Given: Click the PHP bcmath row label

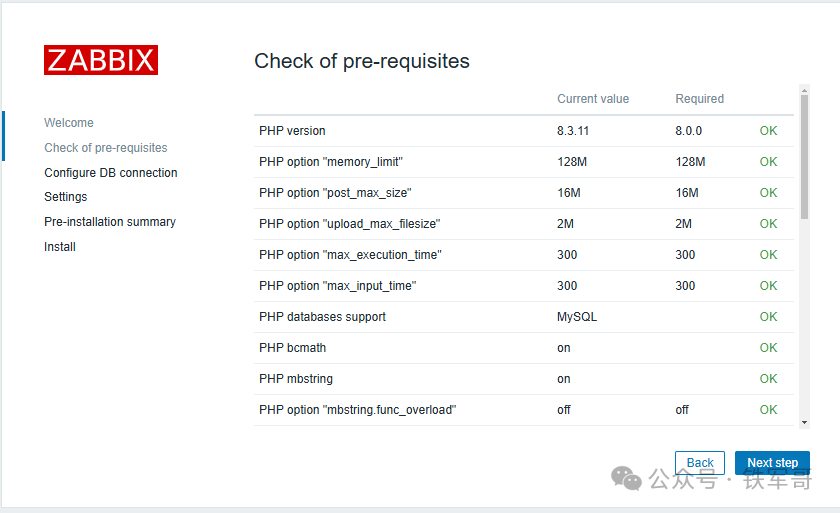Looking at the screenshot, I should [292, 348].
